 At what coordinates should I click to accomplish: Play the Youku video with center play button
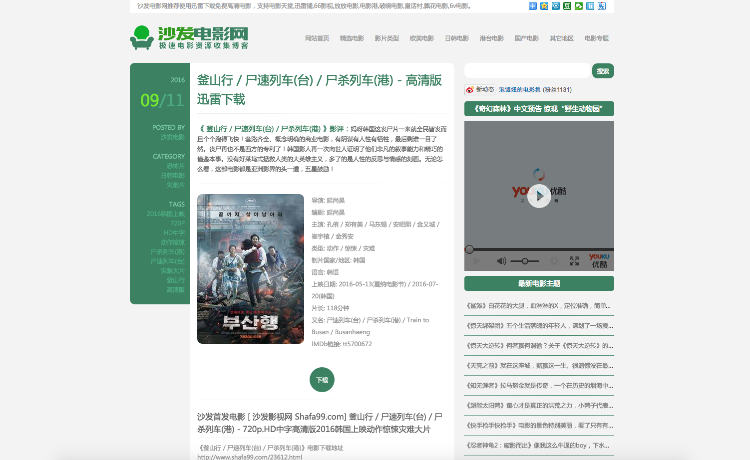pyautogui.click(x=538, y=195)
